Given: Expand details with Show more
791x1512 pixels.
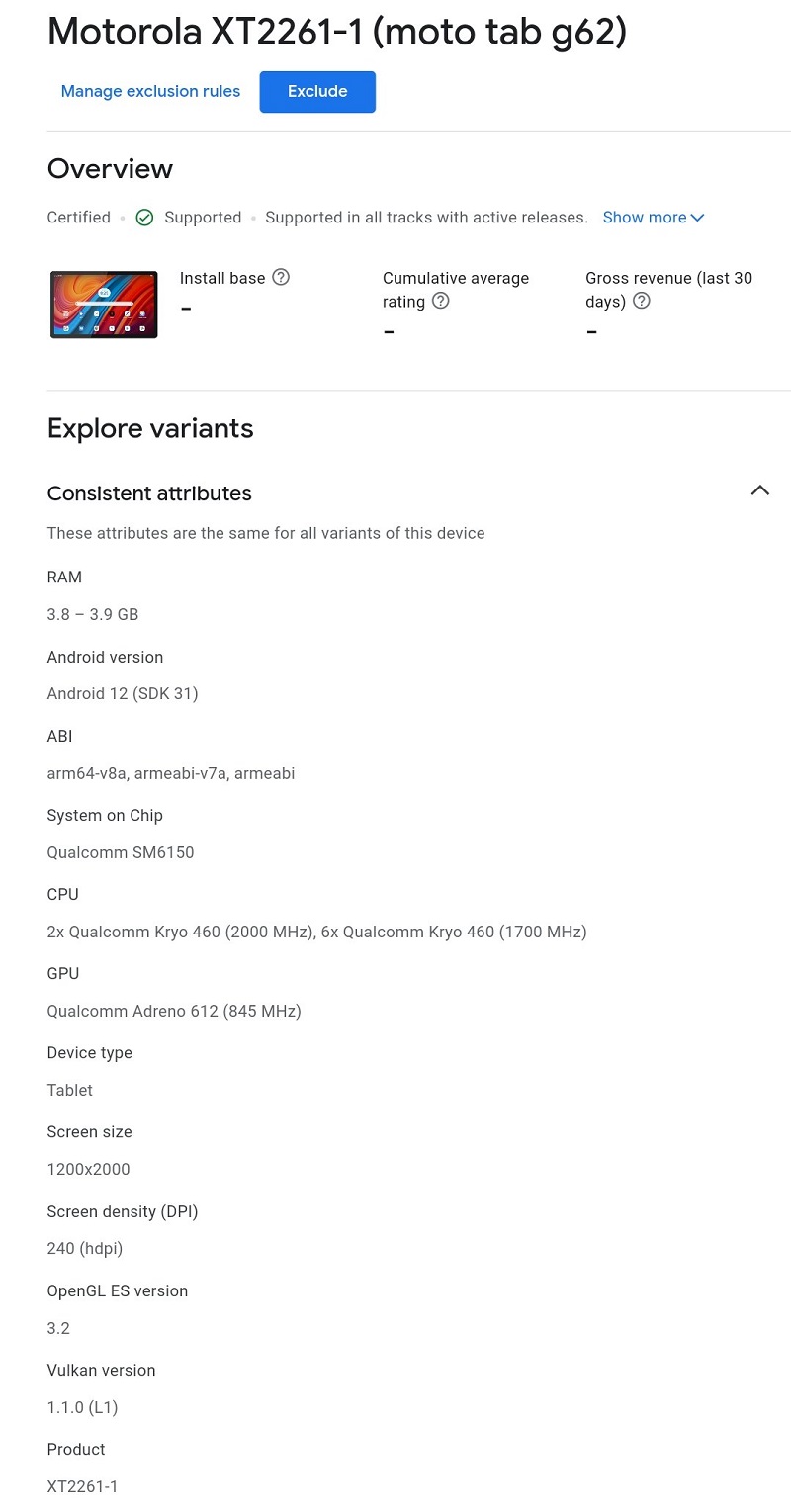Looking at the screenshot, I should click(654, 218).
